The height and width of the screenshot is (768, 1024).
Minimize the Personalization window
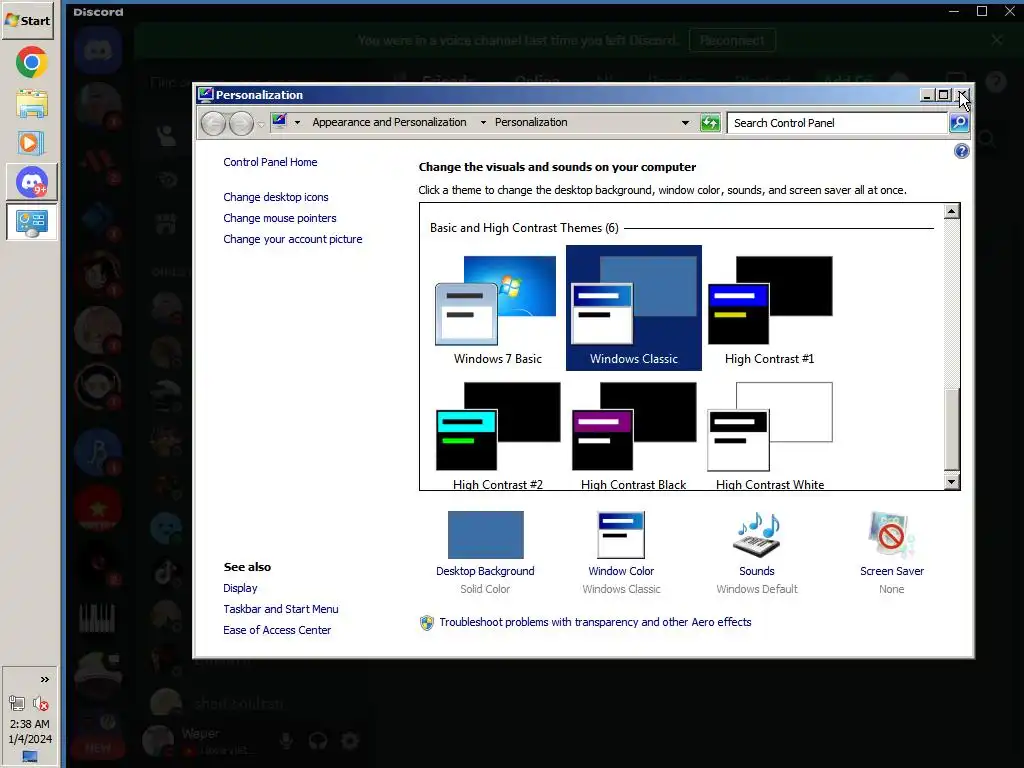pos(927,95)
